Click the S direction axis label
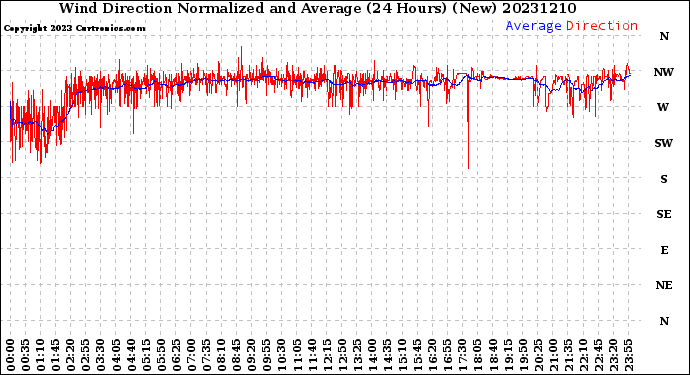 click(664, 179)
